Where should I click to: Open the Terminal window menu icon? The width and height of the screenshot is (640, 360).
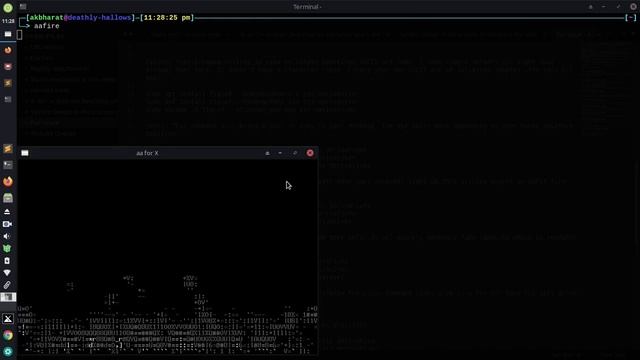click(23, 7)
